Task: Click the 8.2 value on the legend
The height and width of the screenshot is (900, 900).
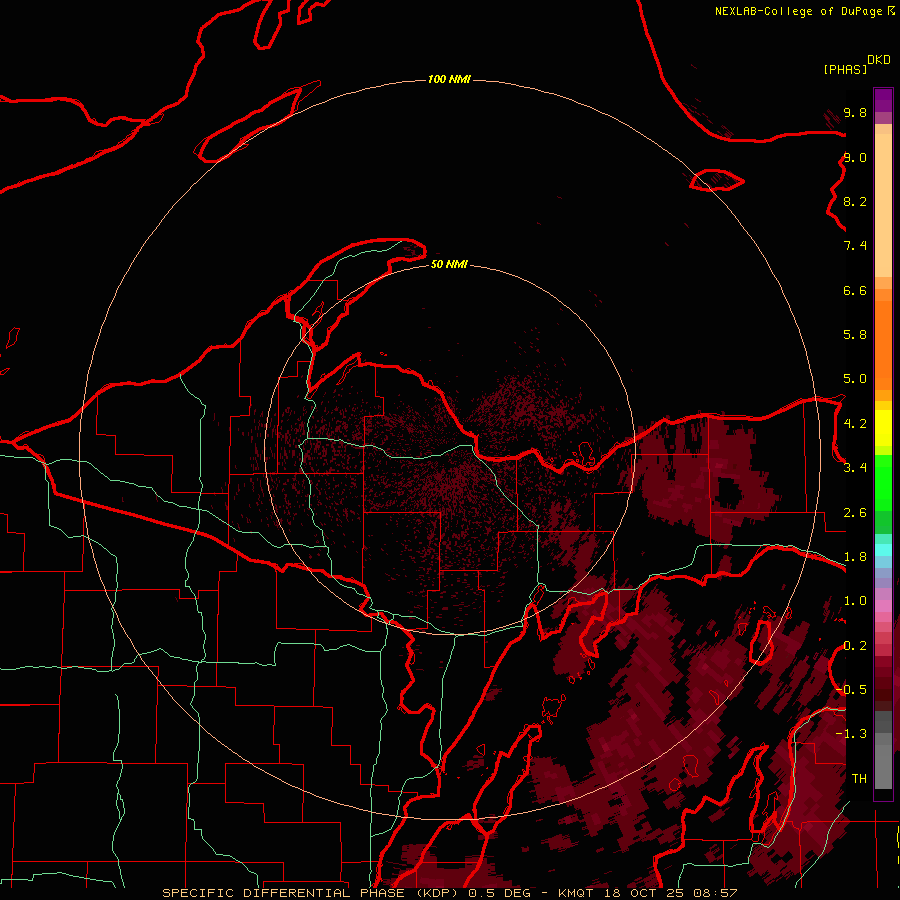Action: (855, 201)
